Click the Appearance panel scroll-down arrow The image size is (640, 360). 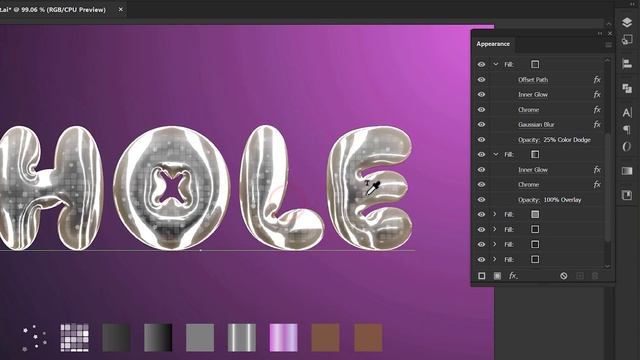[x=607, y=266]
